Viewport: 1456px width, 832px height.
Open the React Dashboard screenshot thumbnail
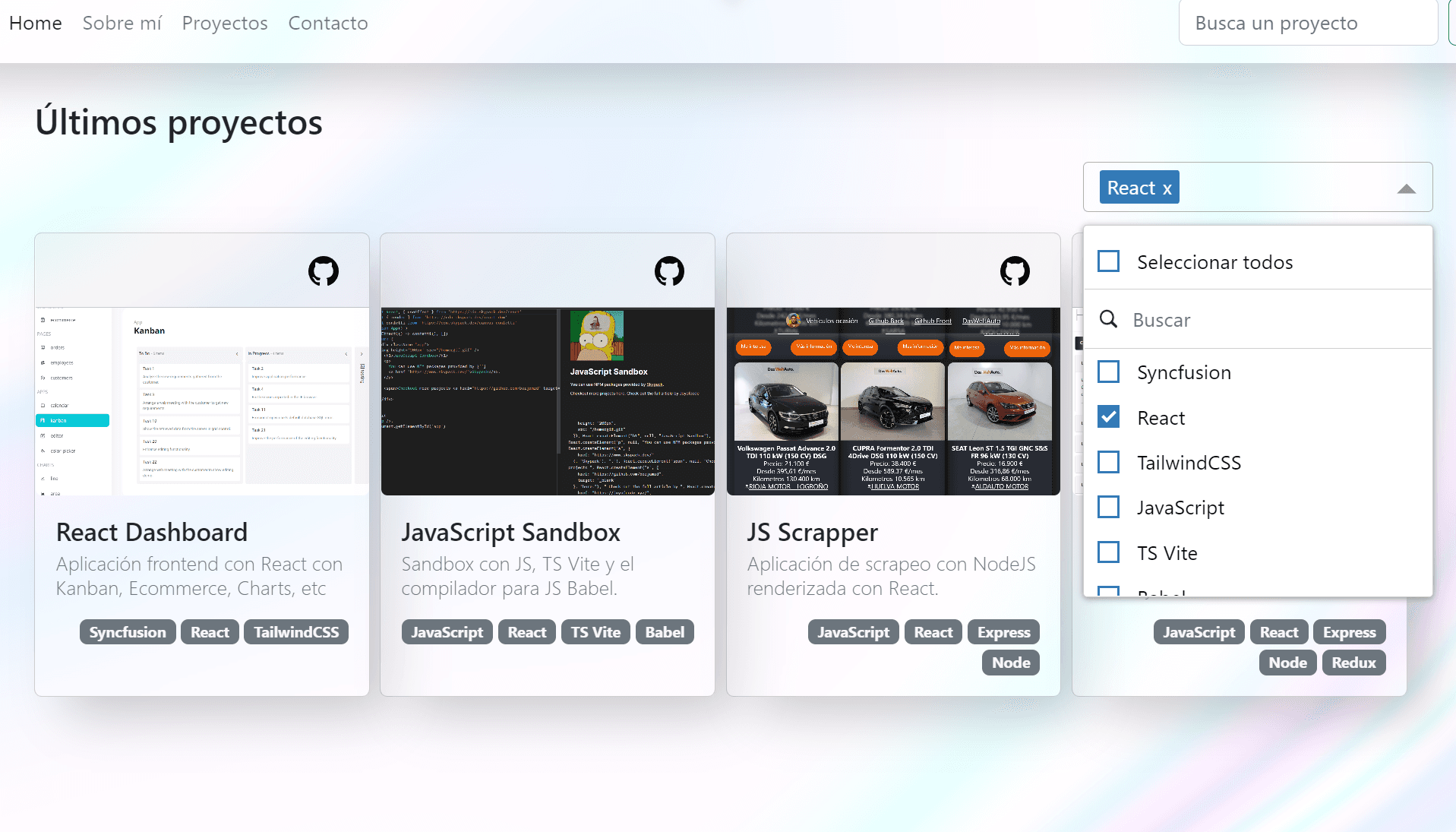(202, 401)
